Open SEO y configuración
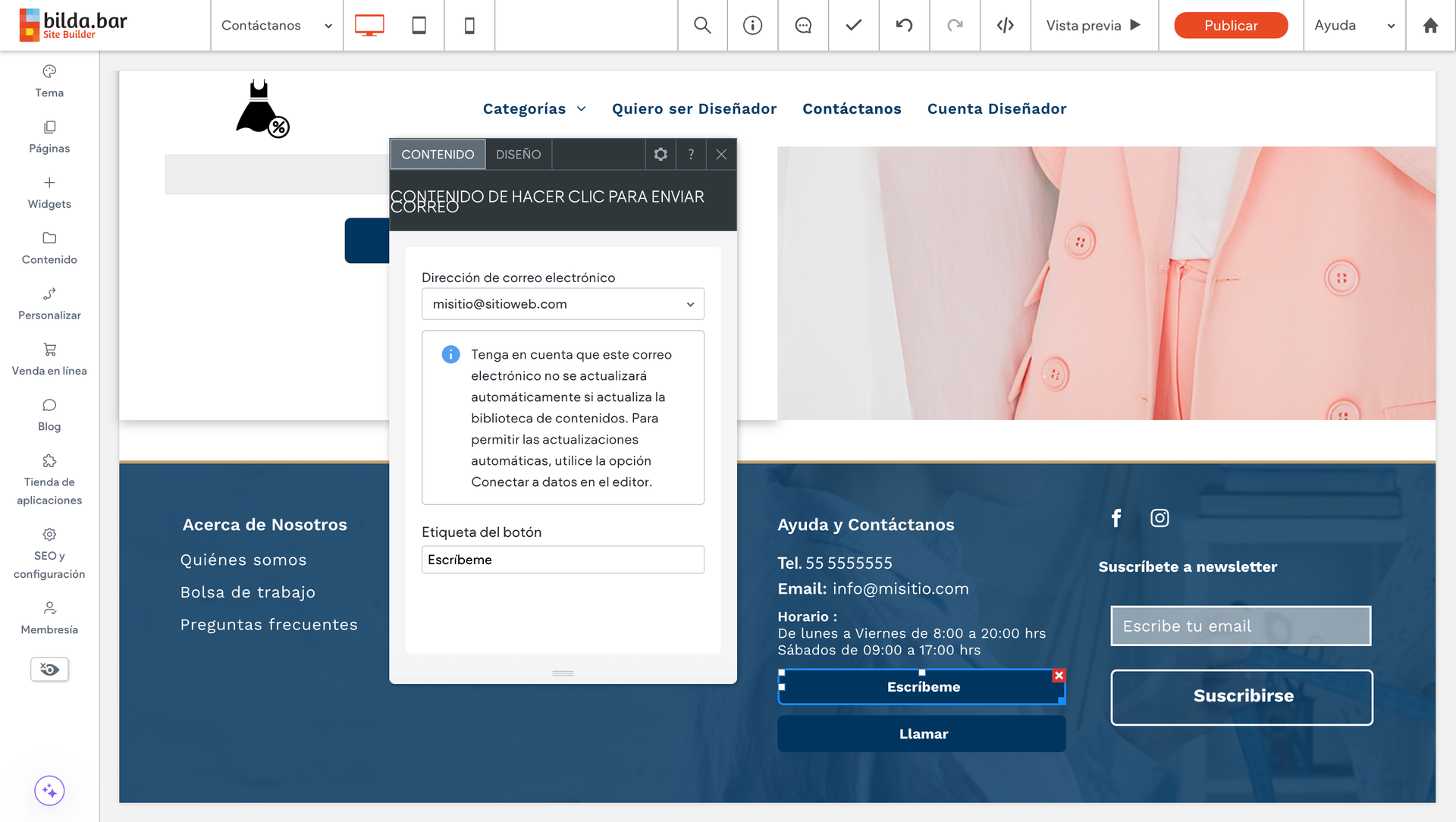The width and height of the screenshot is (1456, 822). pyautogui.click(x=49, y=554)
